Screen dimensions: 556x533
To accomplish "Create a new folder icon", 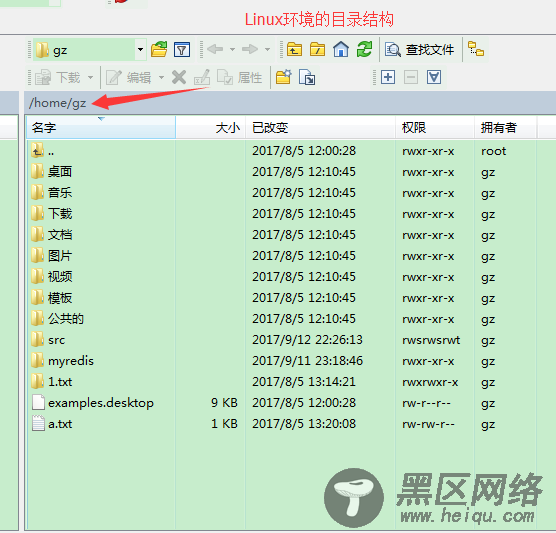I will click(284, 77).
